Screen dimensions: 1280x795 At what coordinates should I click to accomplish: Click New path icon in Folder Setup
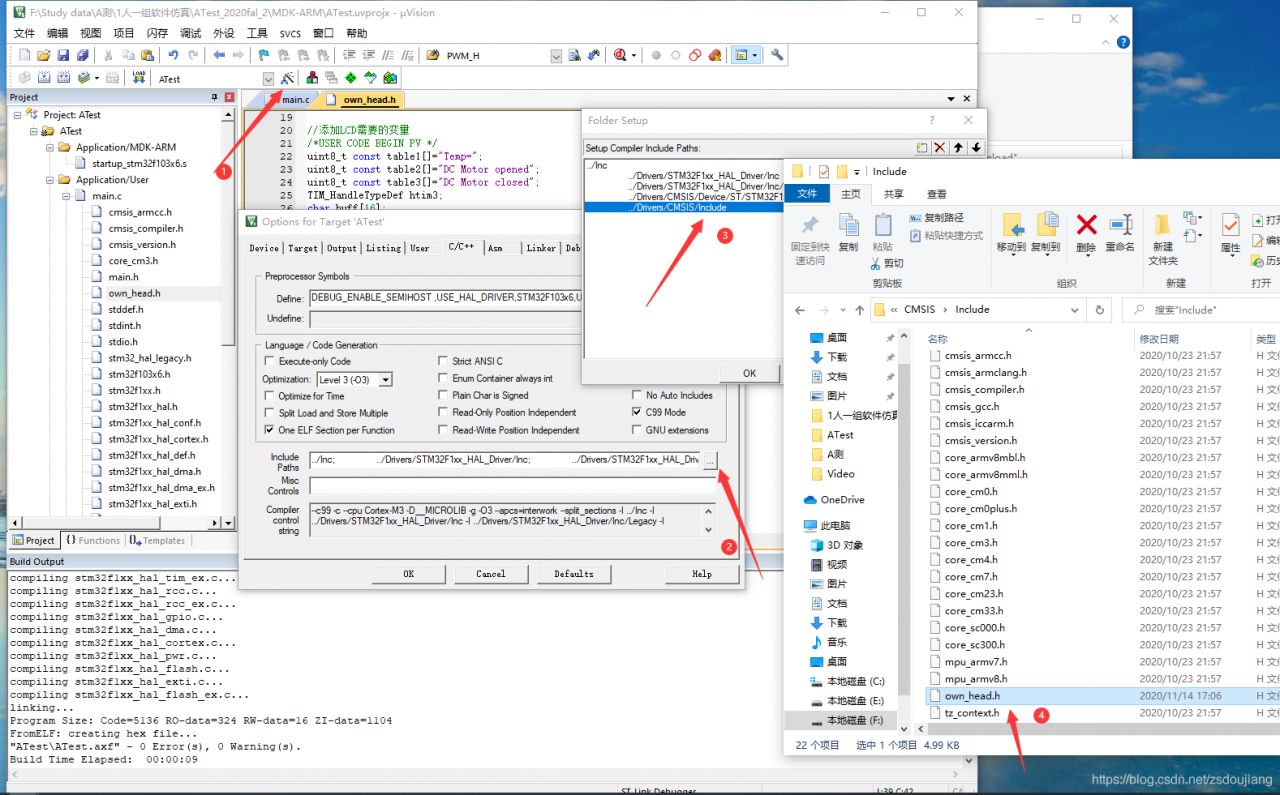922,148
